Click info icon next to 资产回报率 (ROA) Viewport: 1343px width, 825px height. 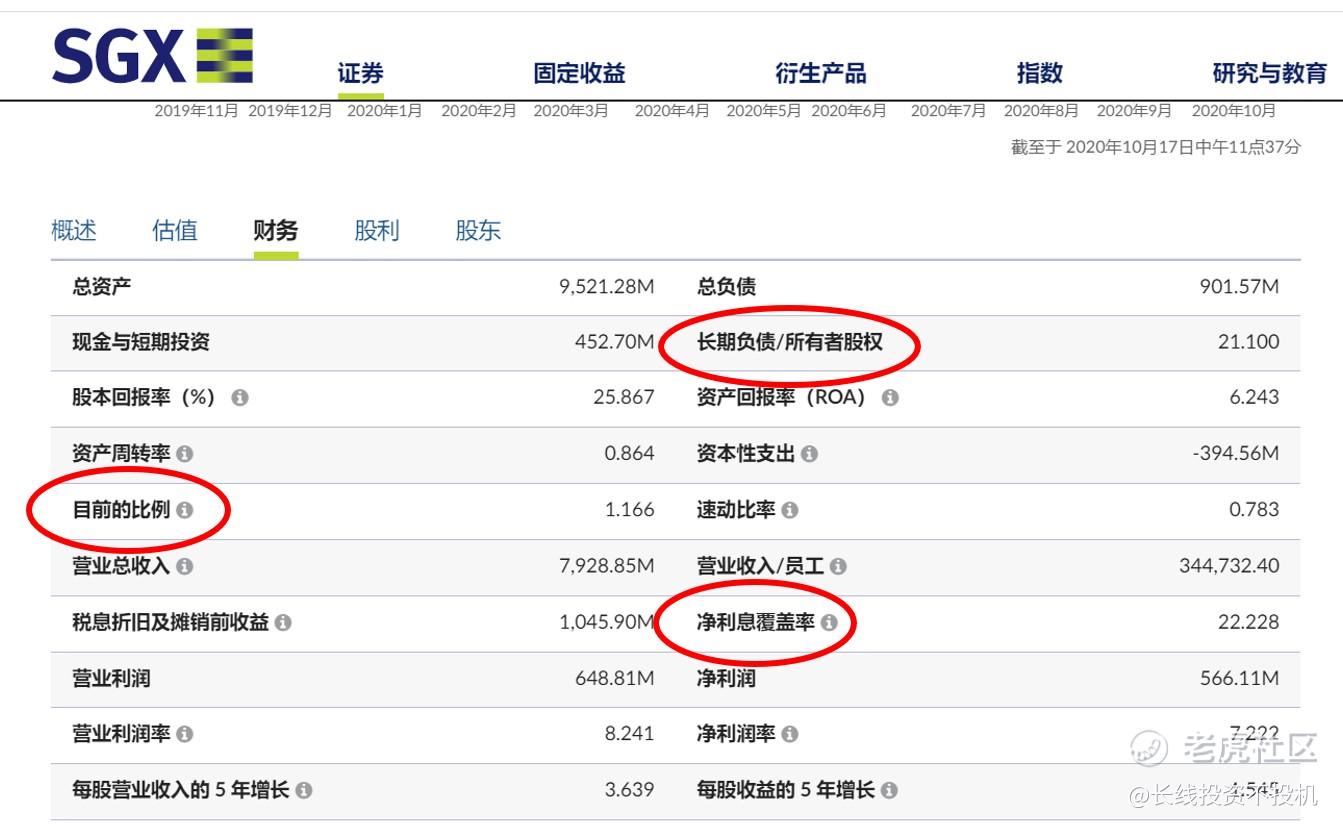tap(890, 398)
